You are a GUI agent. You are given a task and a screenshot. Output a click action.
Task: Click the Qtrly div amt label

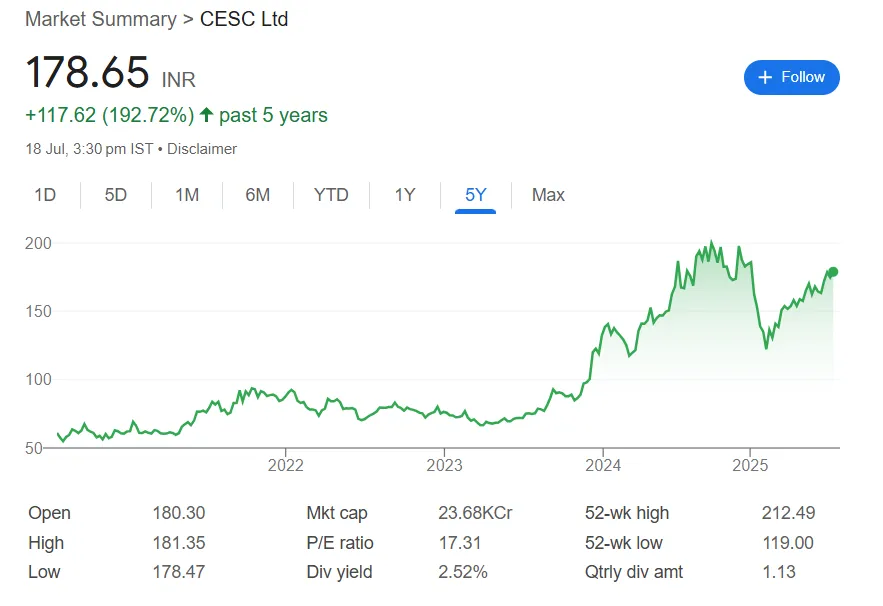pyautogui.click(x=634, y=572)
